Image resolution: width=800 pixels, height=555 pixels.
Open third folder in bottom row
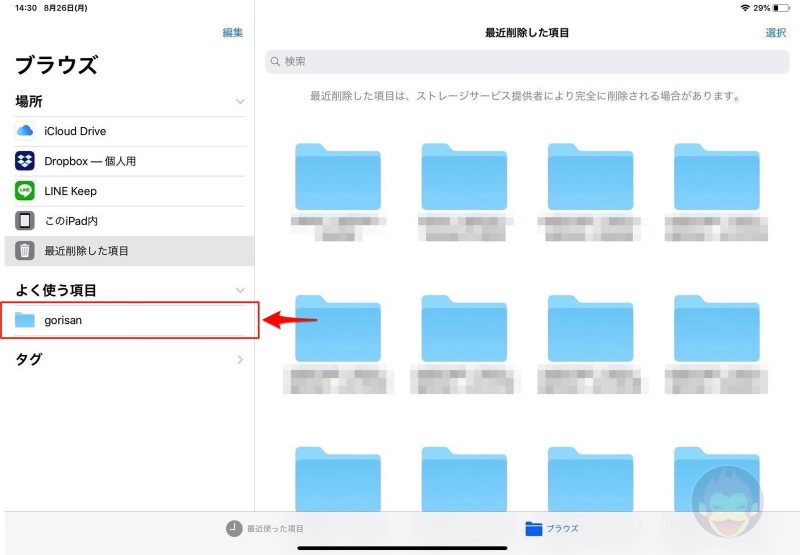[590, 479]
